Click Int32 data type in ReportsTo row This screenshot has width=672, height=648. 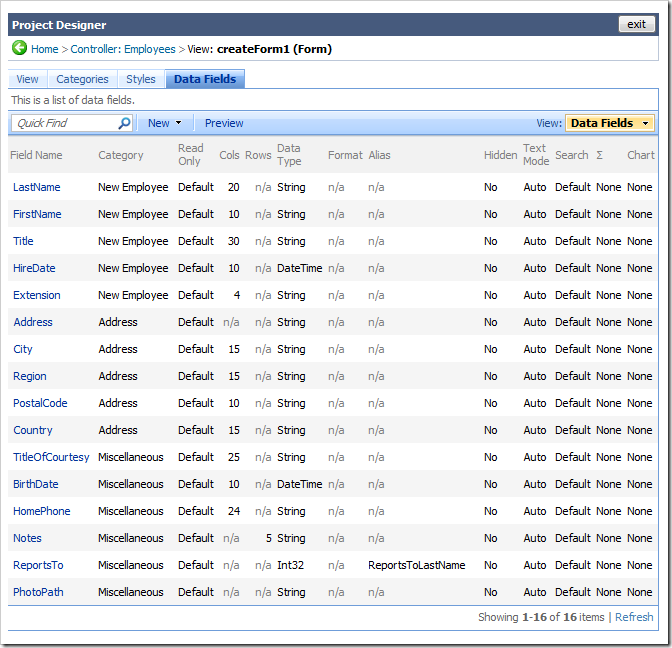[290, 565]
